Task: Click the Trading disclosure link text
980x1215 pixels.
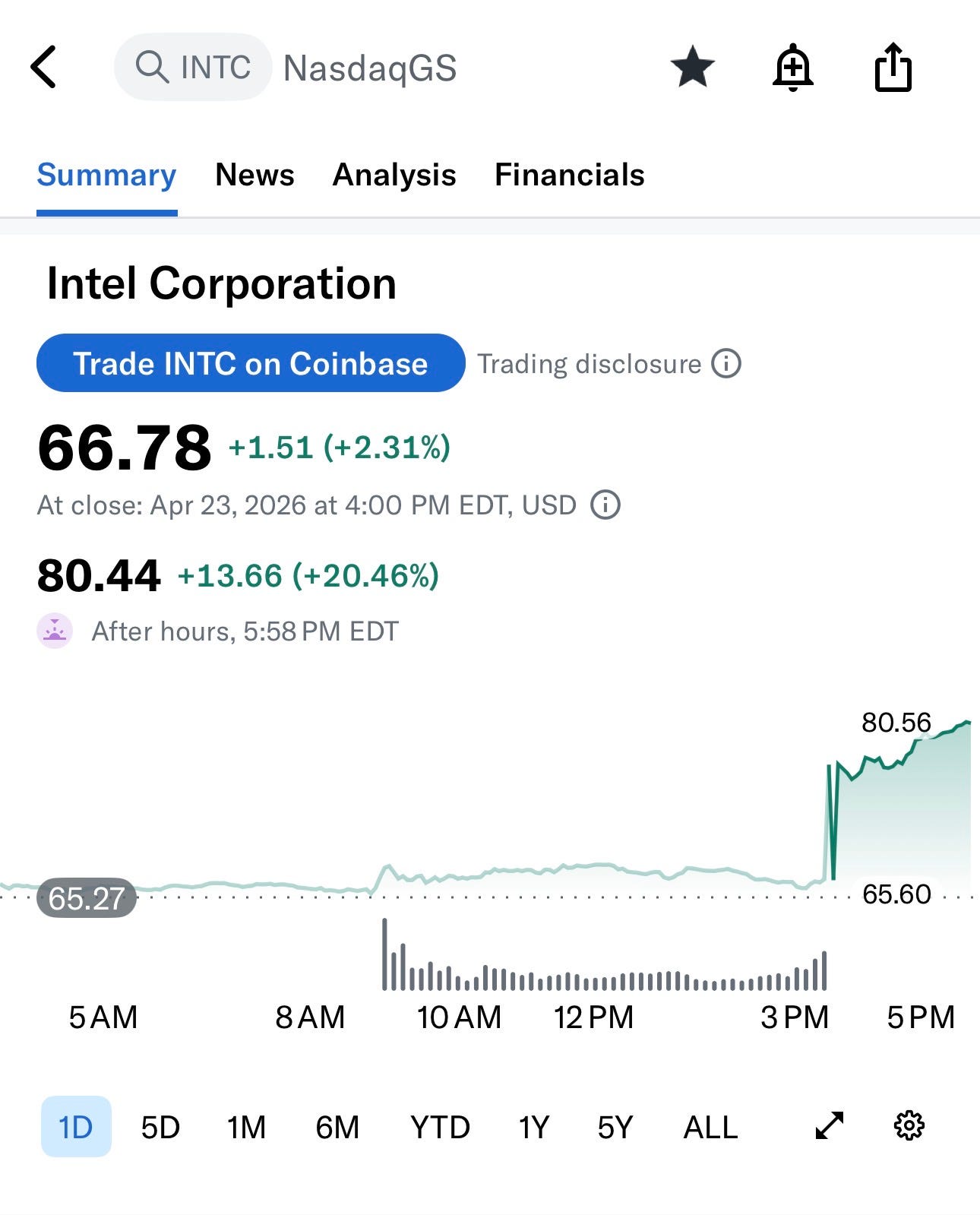Action: [x=589, y=364]
